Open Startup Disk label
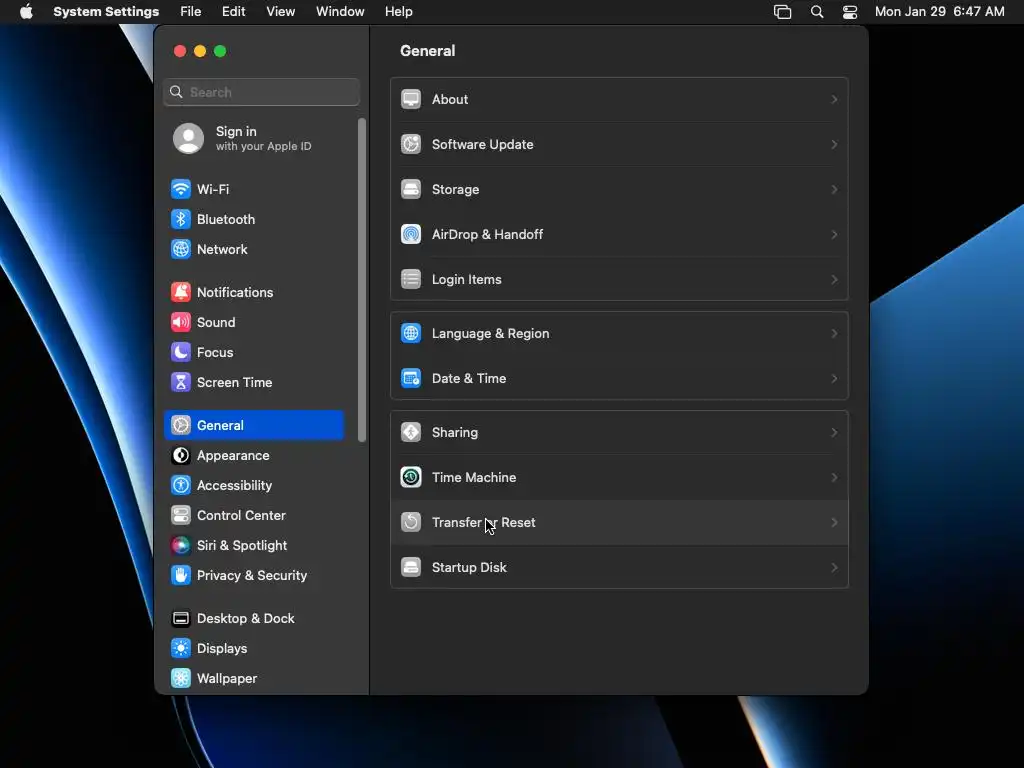1024x768 pixels. click(x=469, y=568)
